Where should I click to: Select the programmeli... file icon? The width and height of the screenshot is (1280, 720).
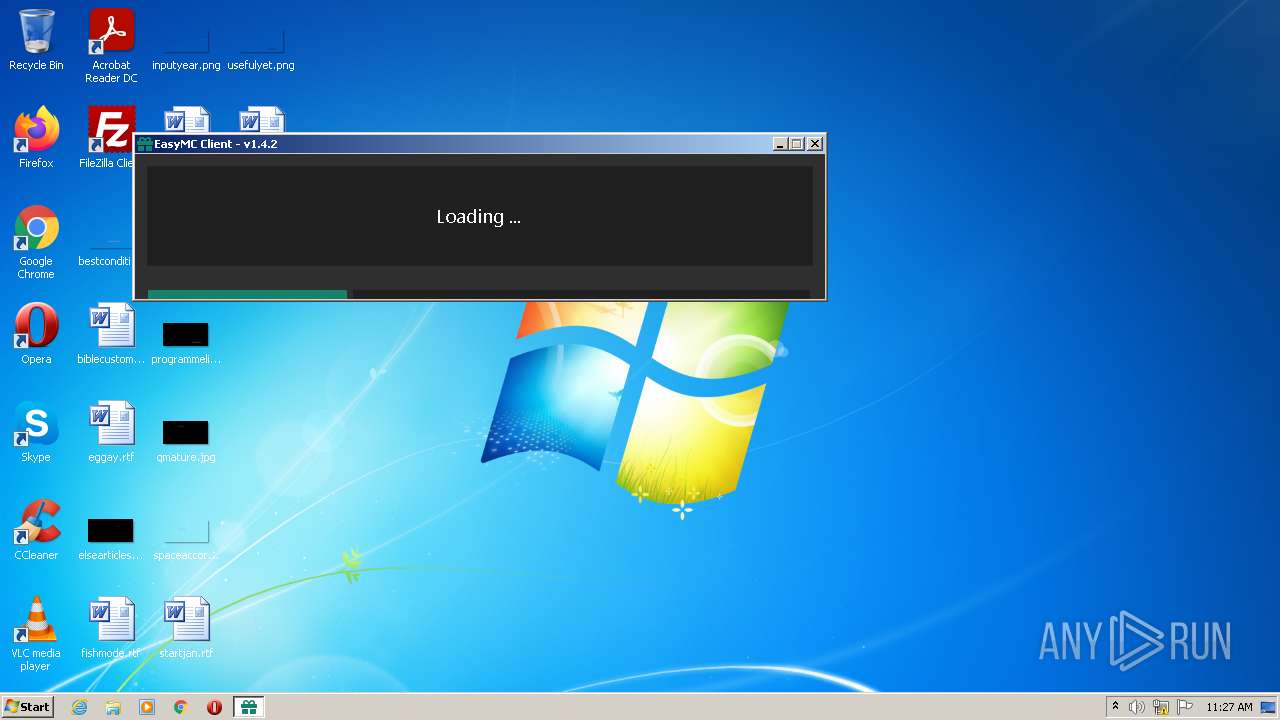point(186,341)
